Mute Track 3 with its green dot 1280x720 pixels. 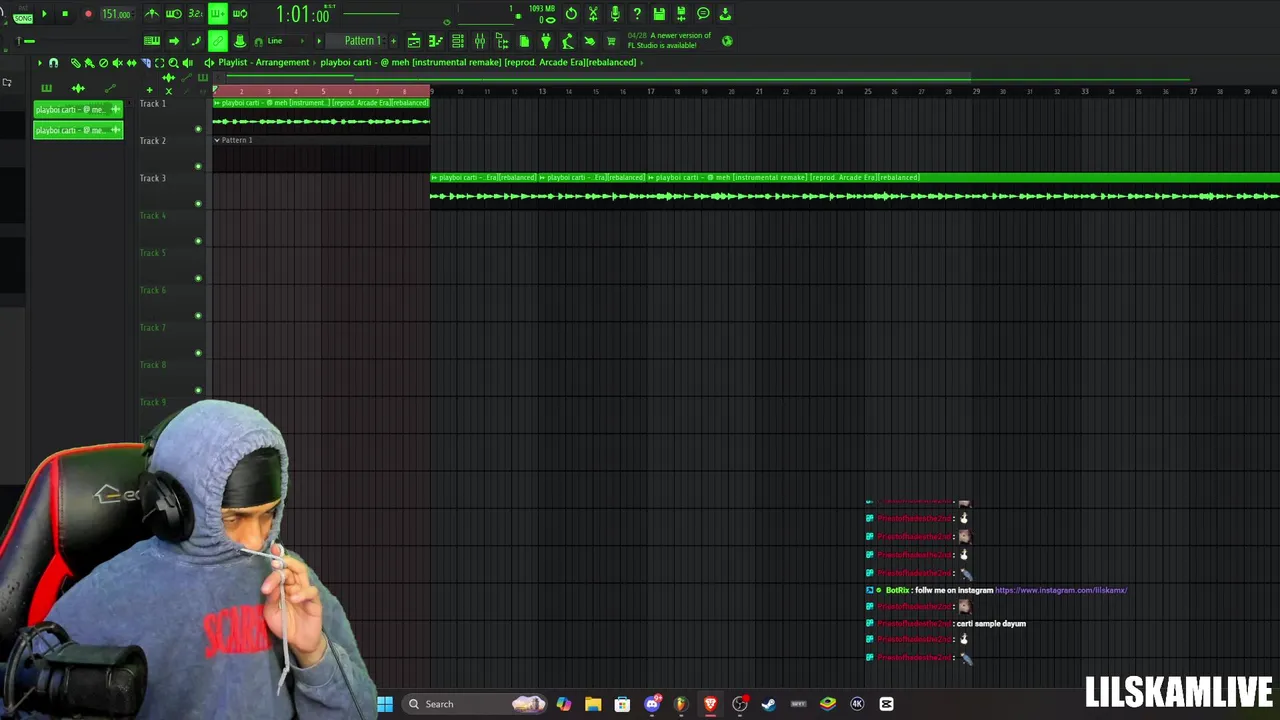(198, 204)
